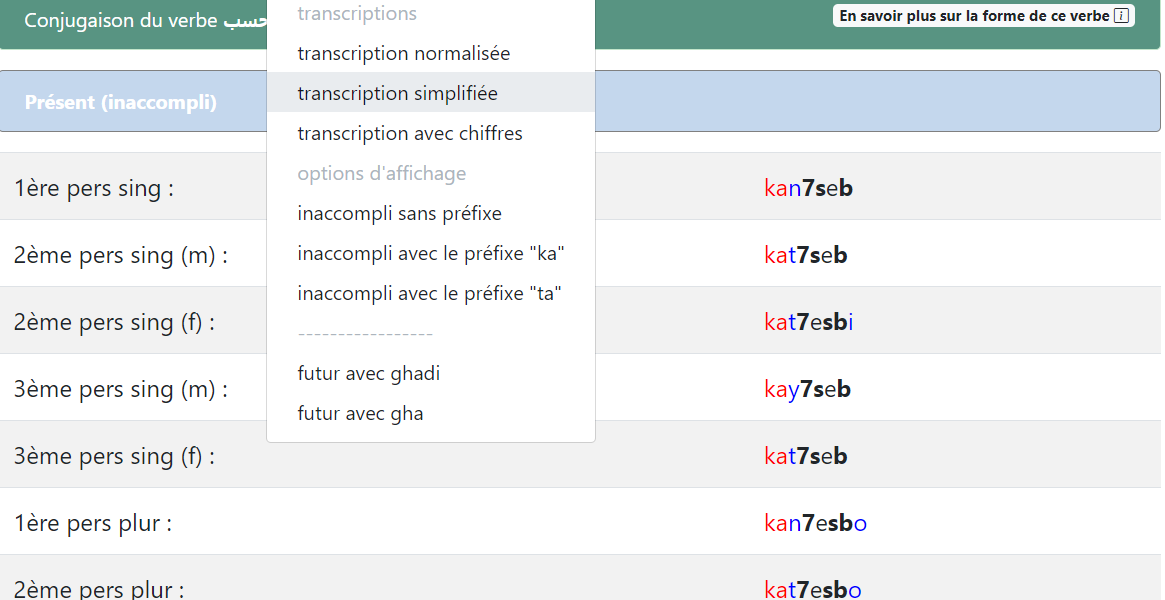Click the feminine form "kat7esbi"

(808, 322)
